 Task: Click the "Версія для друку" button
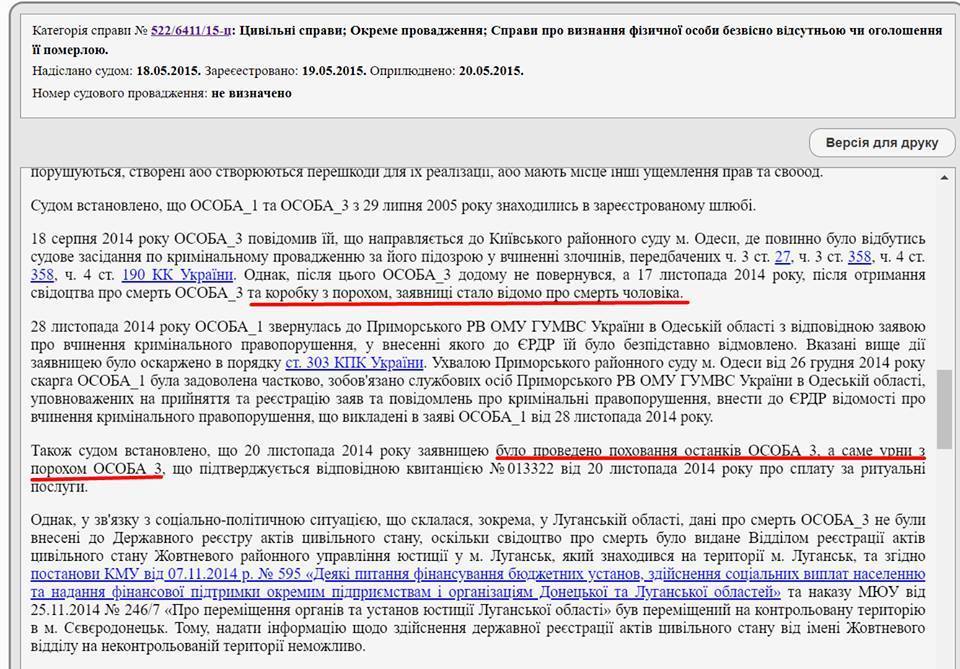tap(884, 143)
